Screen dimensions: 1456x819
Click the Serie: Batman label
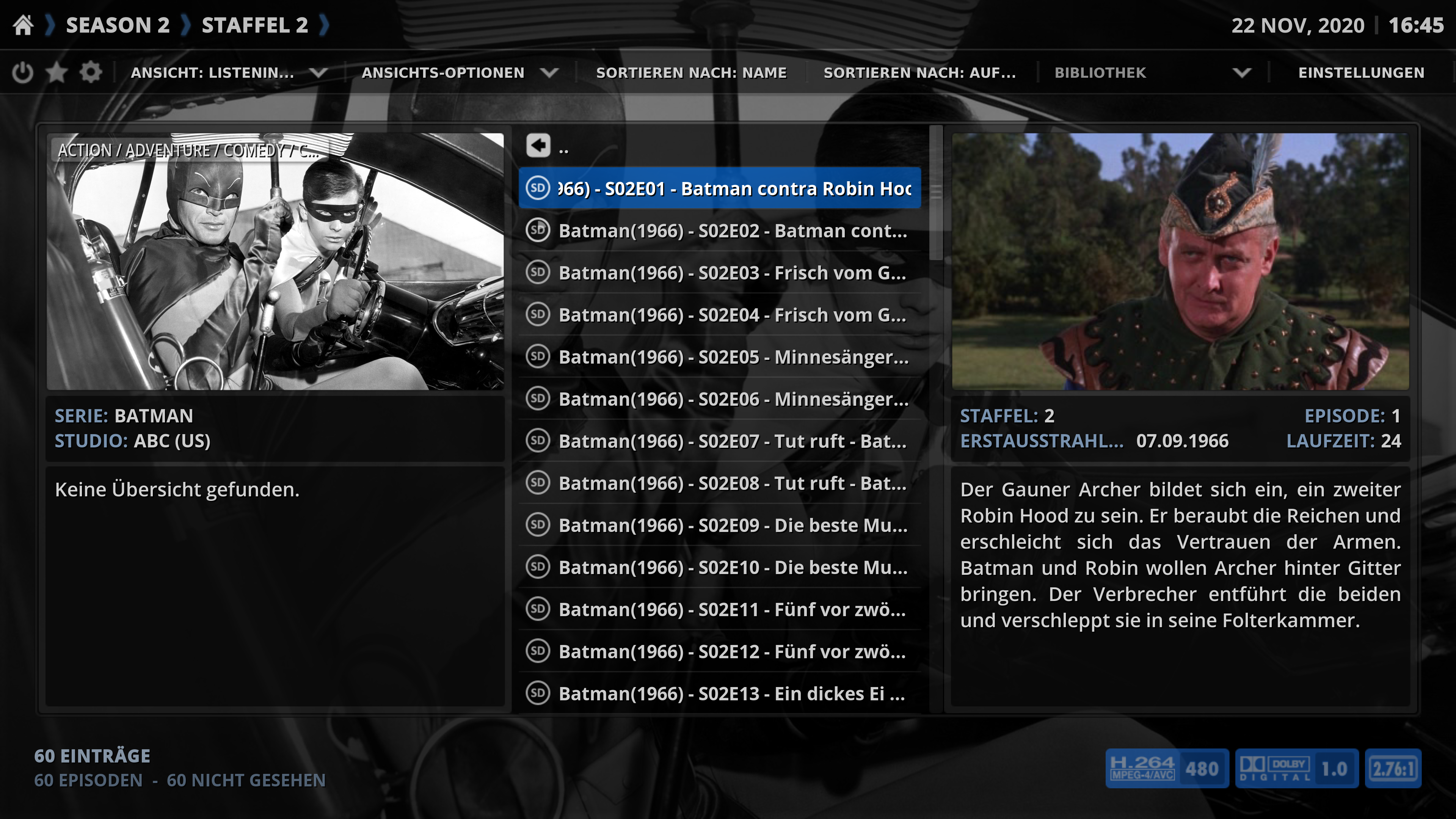(124, 416)
